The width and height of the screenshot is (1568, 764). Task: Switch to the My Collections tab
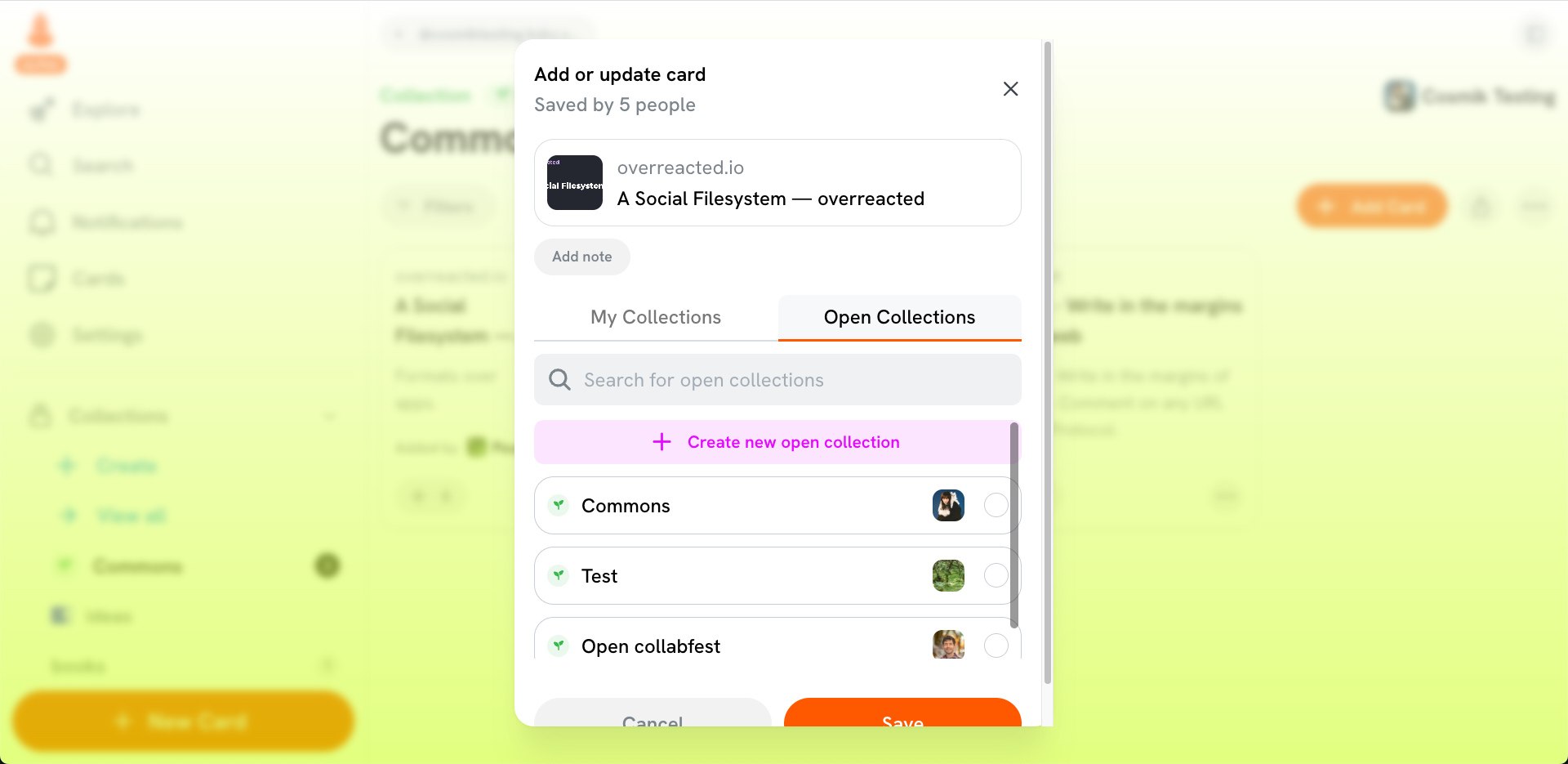(x=656, y=317)
